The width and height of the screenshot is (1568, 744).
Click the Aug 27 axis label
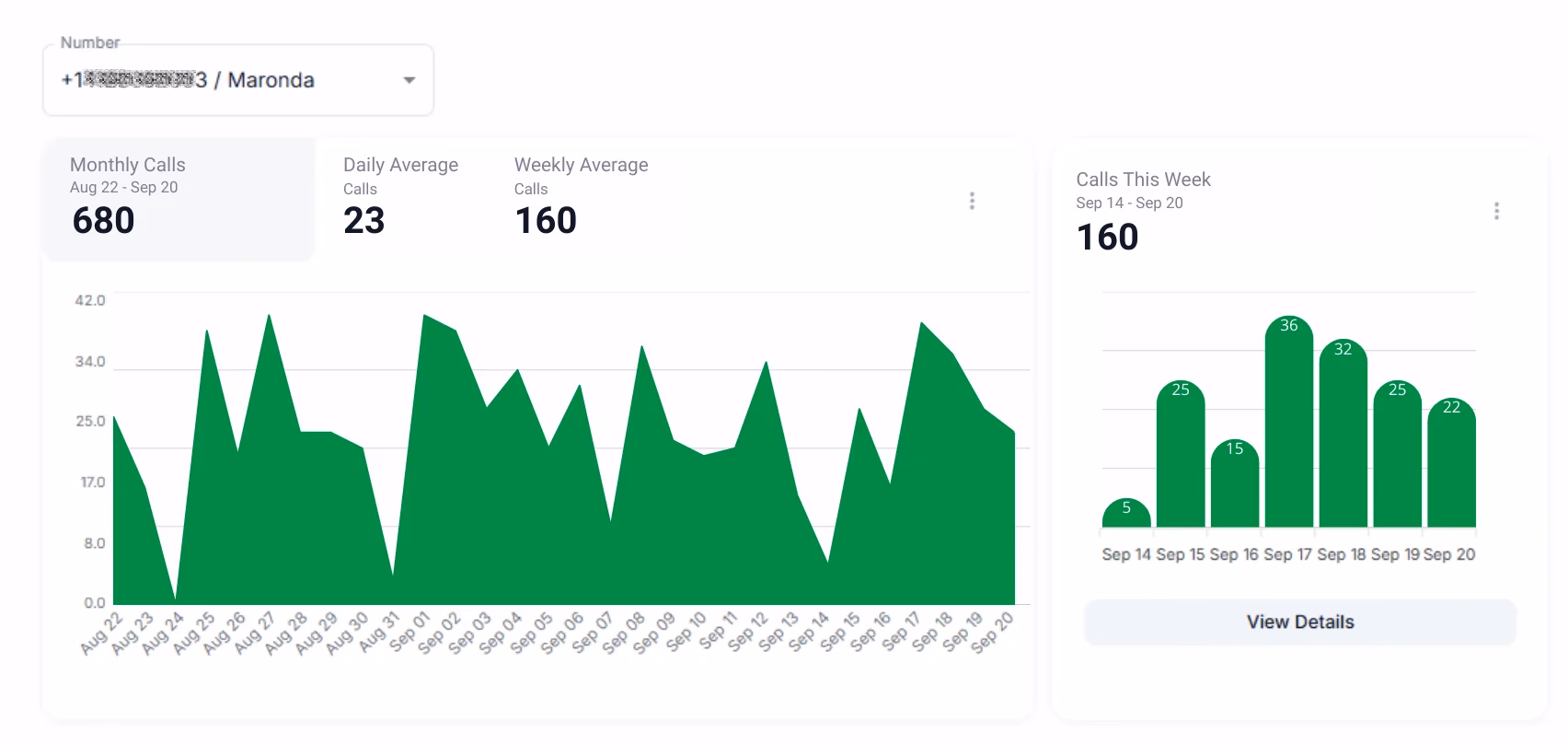255,633
